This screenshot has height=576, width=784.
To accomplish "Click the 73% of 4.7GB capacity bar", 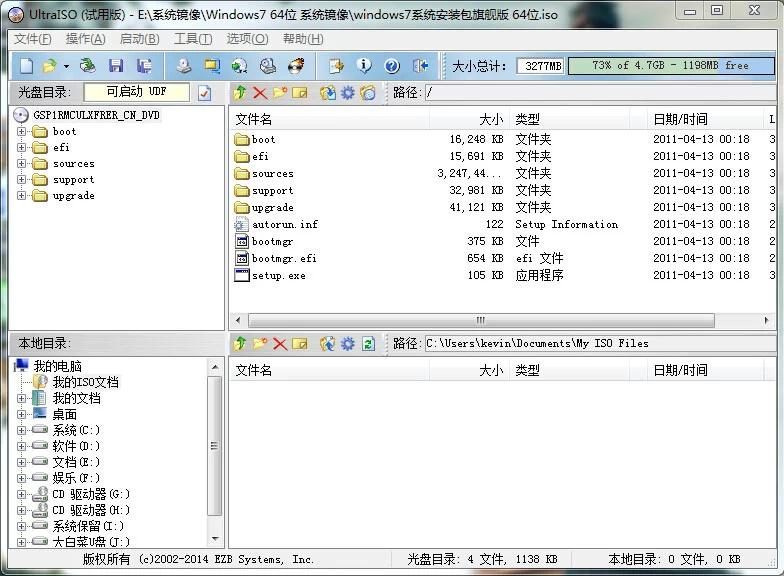I will tap(671, 66).
